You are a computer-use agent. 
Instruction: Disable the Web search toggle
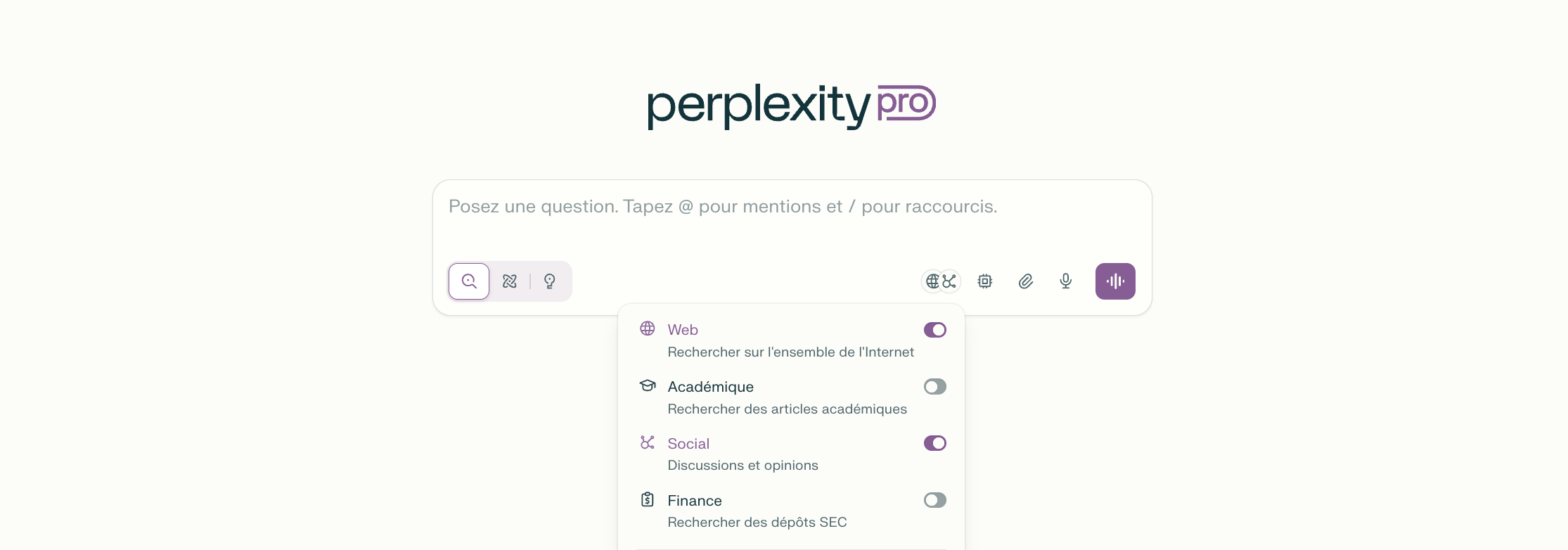[x=934, y=329]
